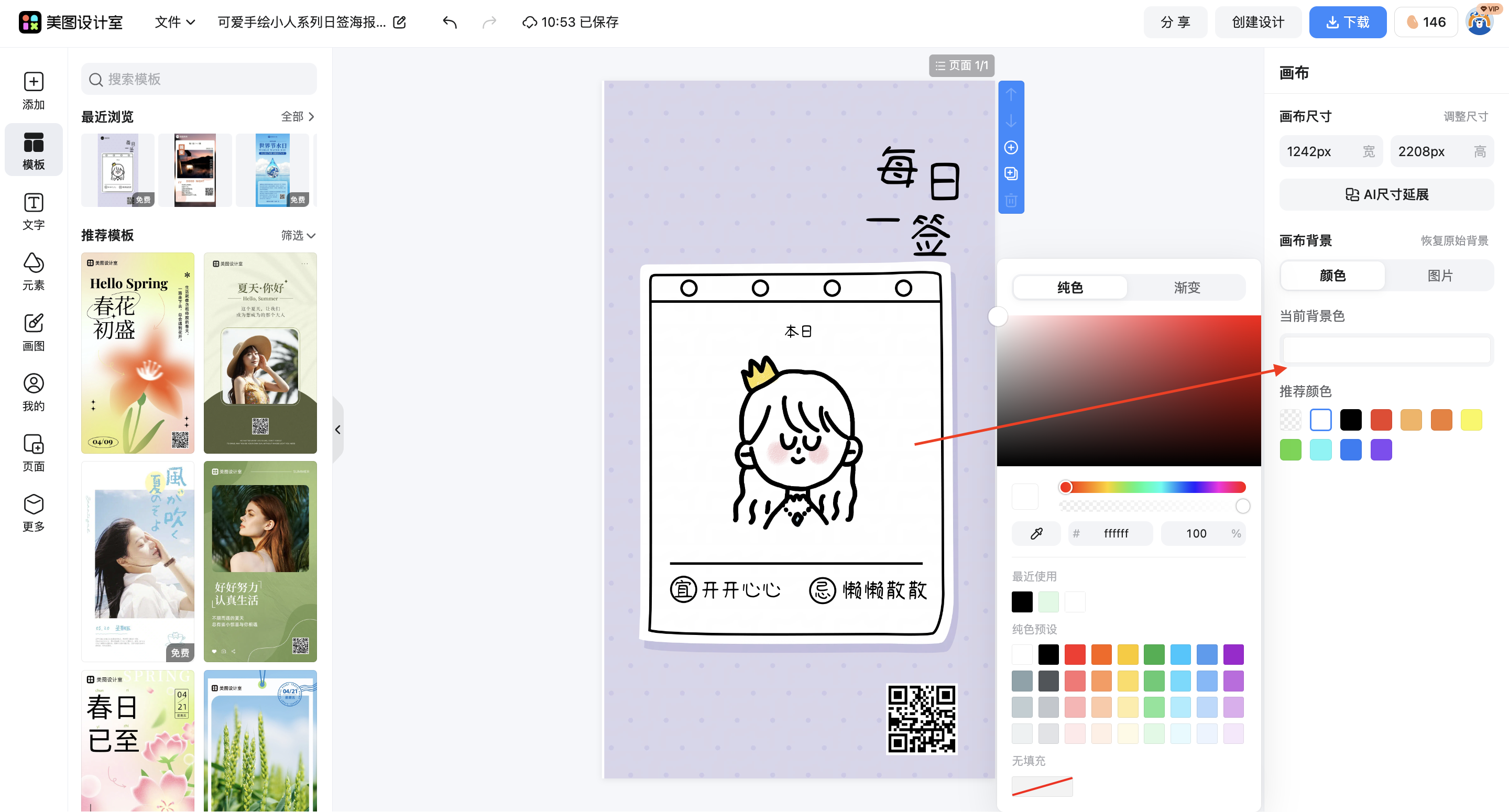Switch to 渐变 gradient fill mode
The height and width of the screenshot is (812, 1509).
coord(1187,287)
